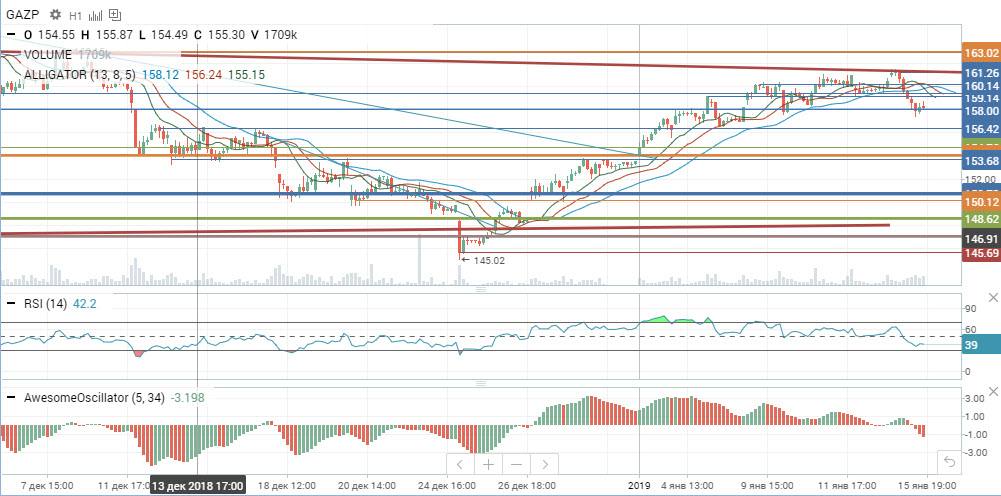Click the open price value 154.55
This screenshot has height=496, width=1001.
(x=56, y=35)
